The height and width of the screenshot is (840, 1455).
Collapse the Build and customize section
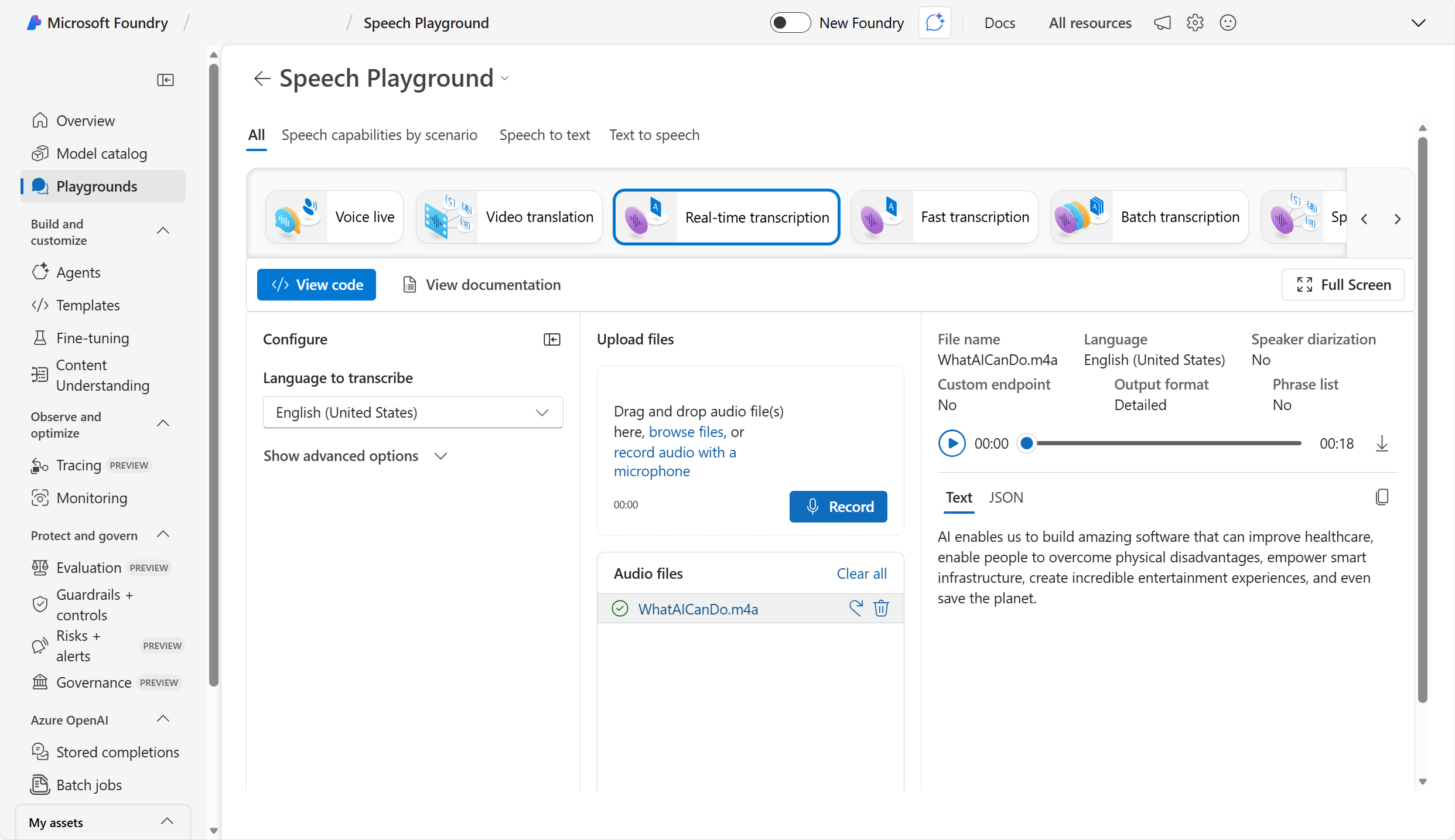point(163,231)
